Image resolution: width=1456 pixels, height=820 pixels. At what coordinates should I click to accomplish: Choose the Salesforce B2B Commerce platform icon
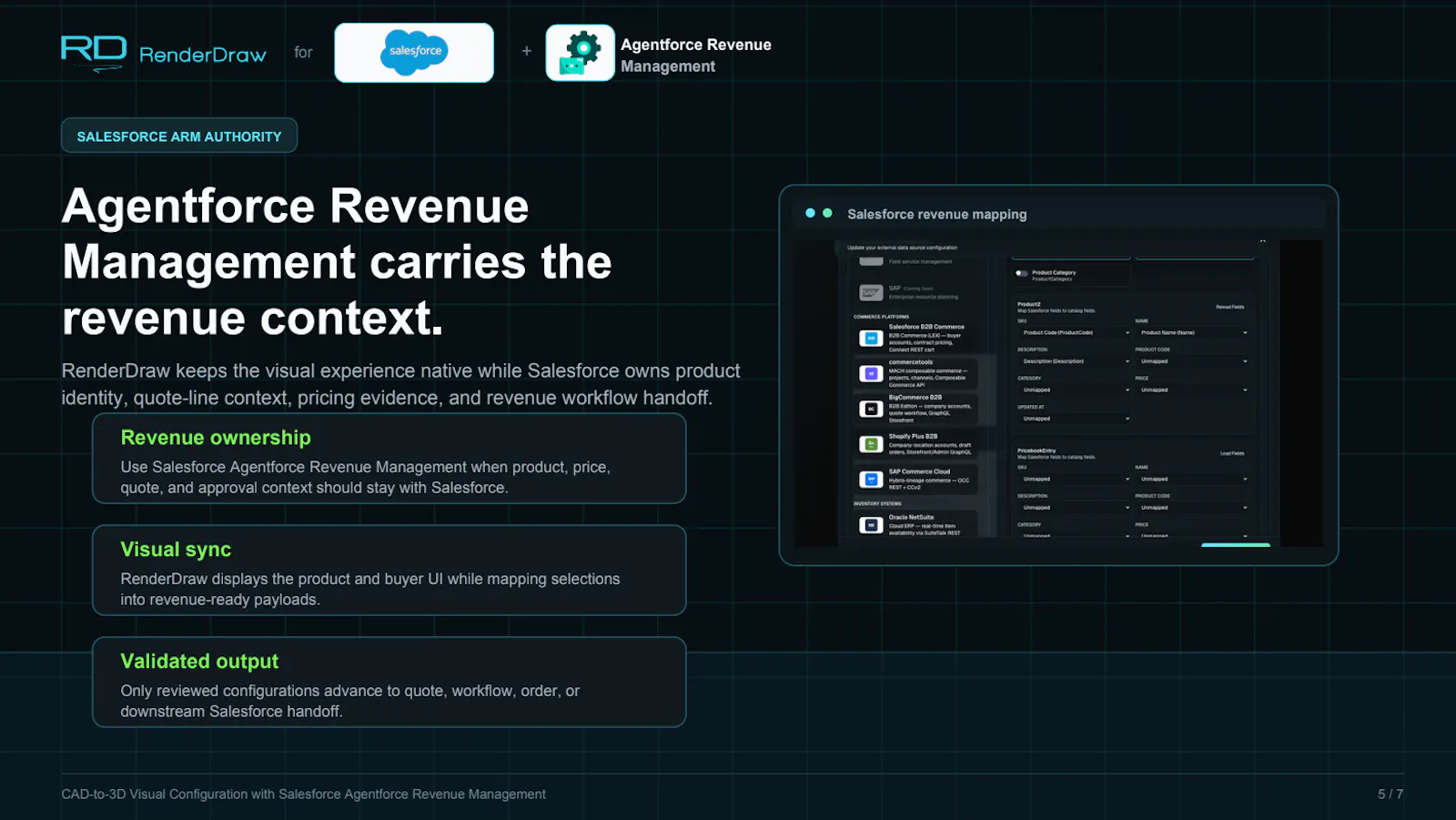click(x=871, y=339)
